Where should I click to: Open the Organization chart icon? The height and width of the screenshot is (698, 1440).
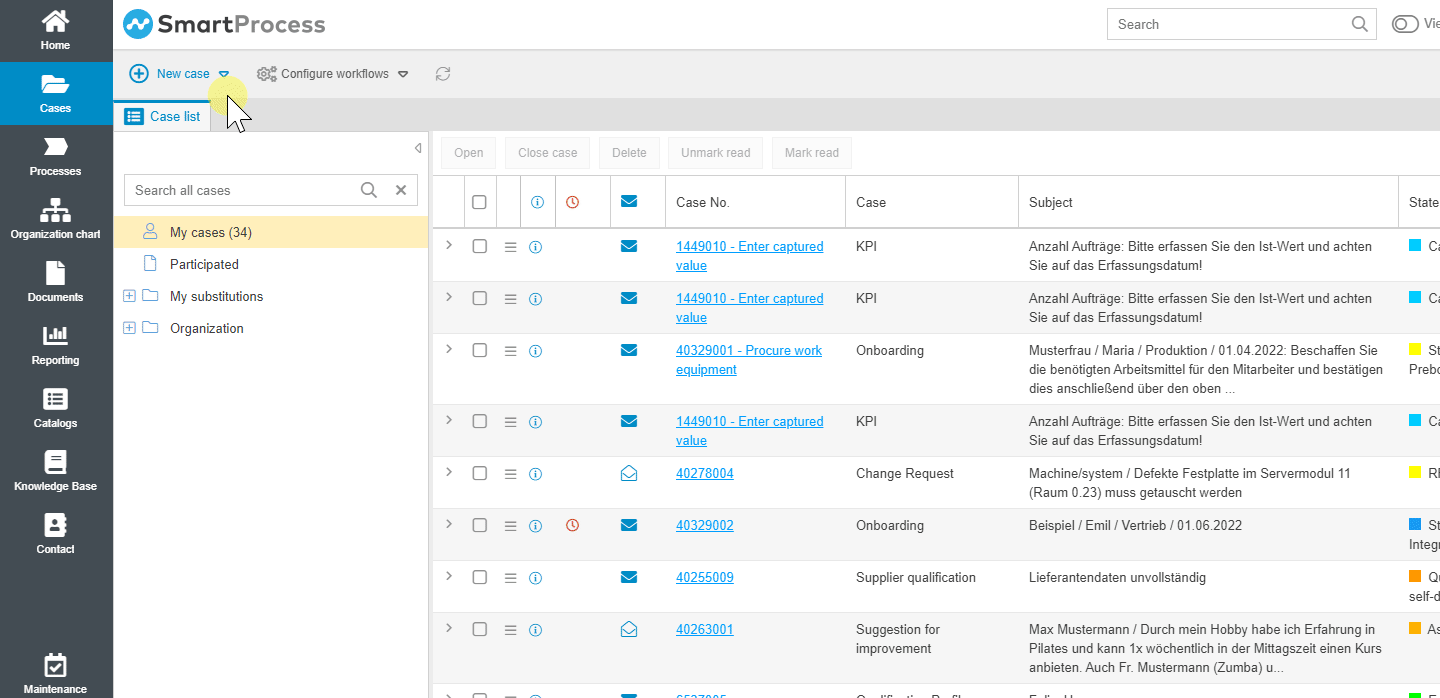[x=55, y=218]
